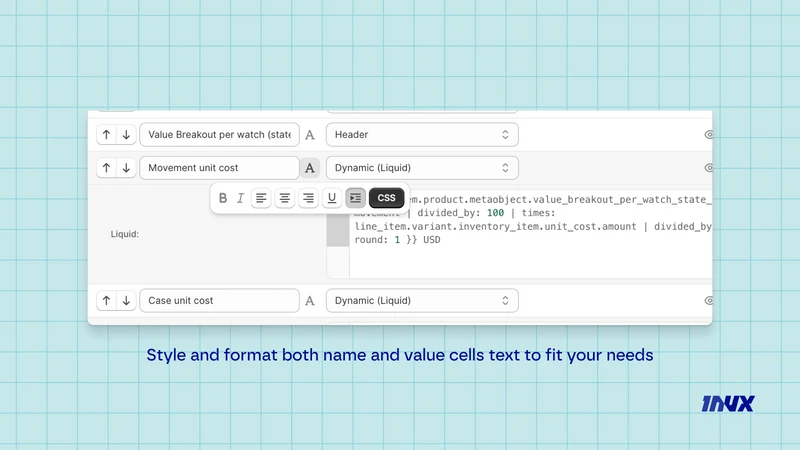This screenshot has height=450, width=800.
Task: Open the Movement unit cost Dynamic (Liquid) dropdown
Action: click(422, 168)
